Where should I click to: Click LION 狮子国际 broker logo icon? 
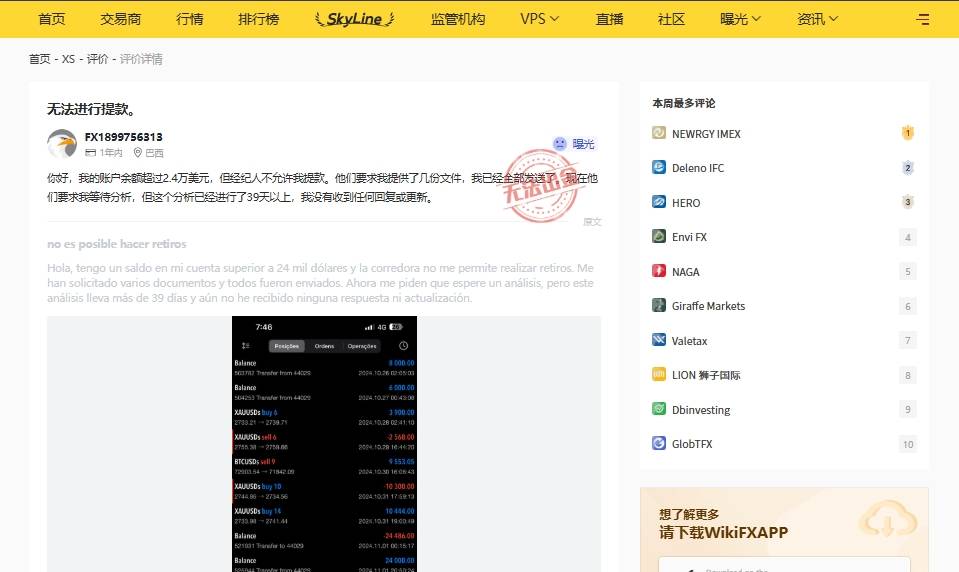659,374
